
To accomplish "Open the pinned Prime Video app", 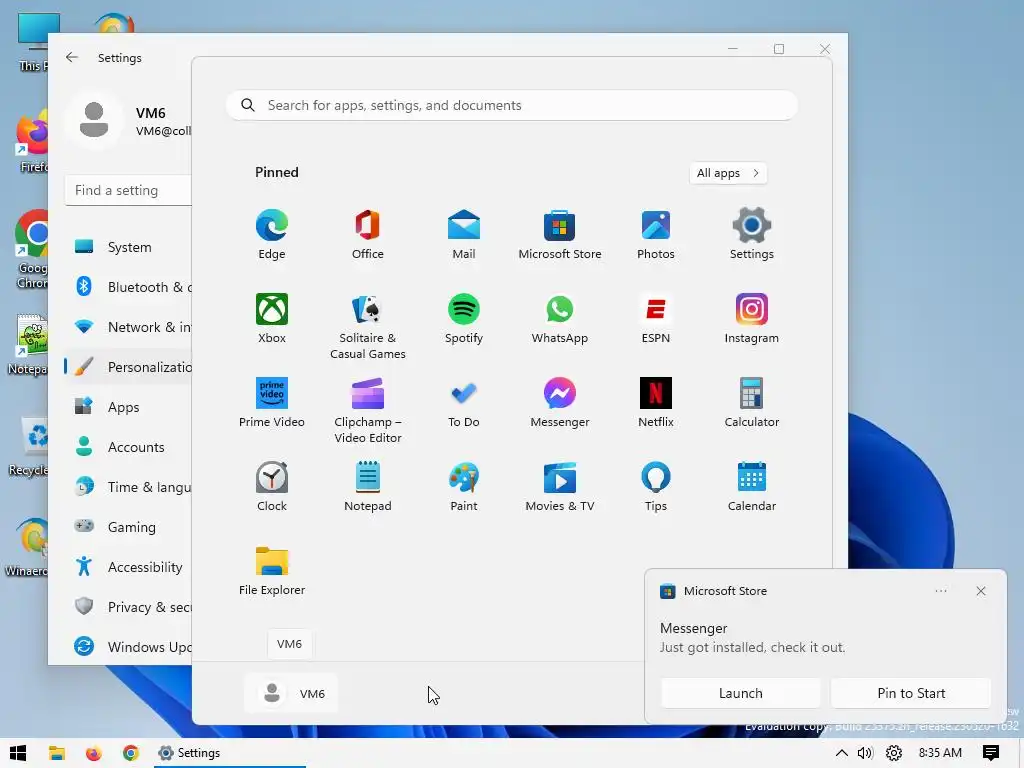I will (272, 403).
